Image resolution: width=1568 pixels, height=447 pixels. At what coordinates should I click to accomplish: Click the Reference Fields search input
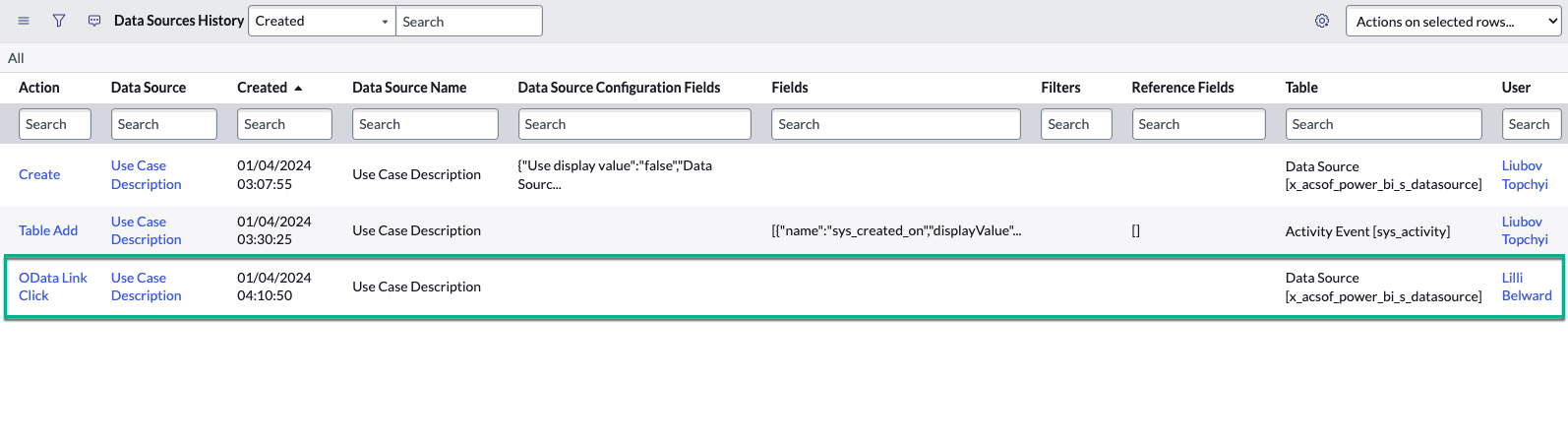1198,124
